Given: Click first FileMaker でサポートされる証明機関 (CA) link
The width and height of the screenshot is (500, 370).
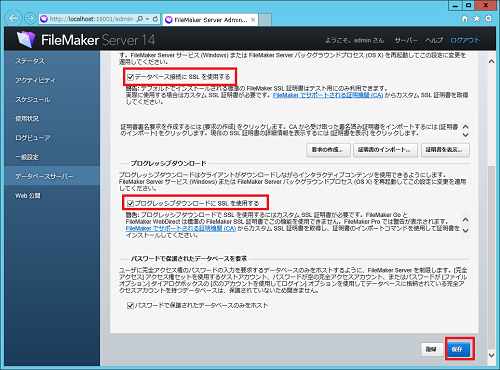Looking at the screenshot, I should (328, 95).
